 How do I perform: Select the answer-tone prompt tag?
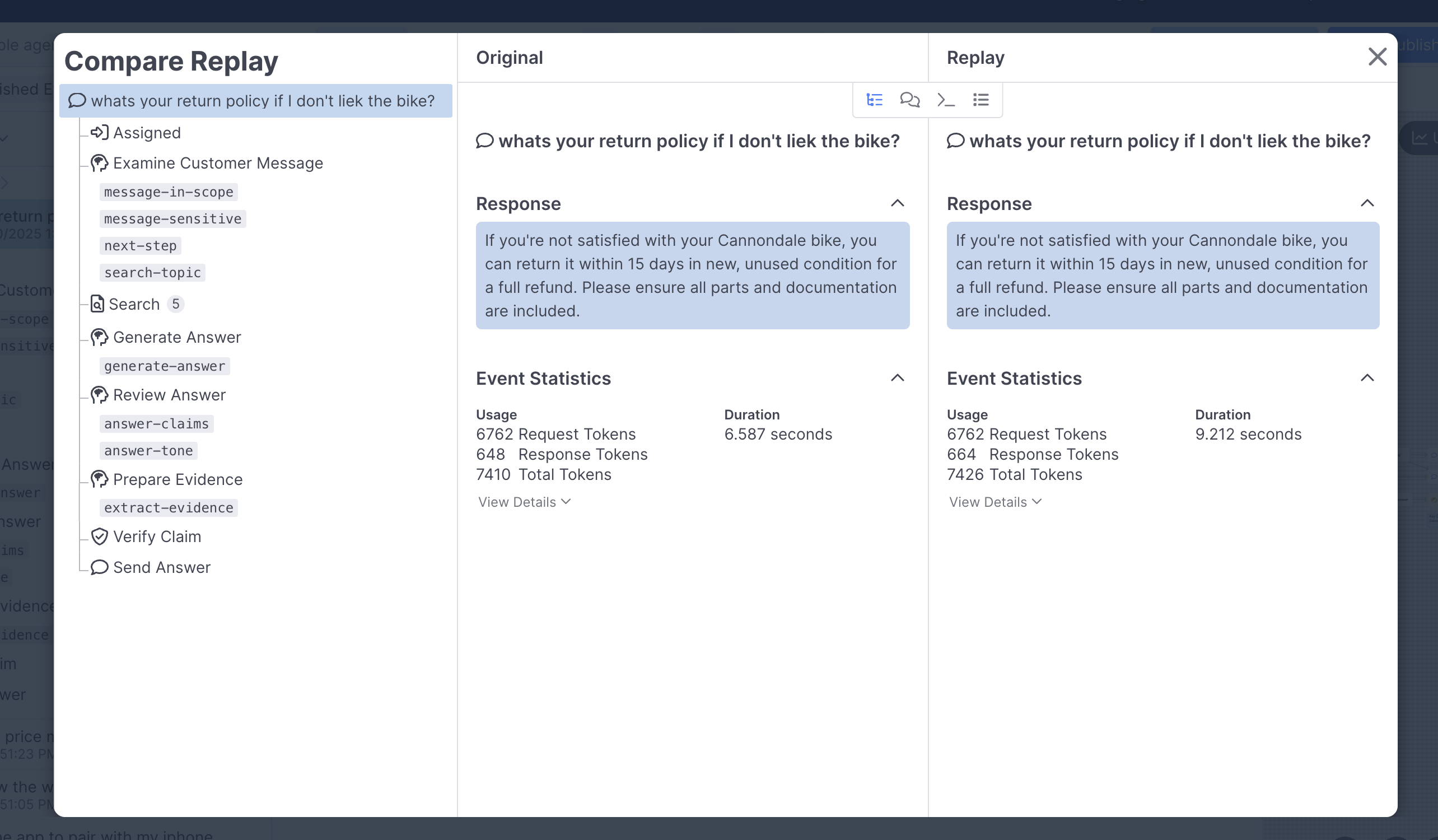coord(148,450)
